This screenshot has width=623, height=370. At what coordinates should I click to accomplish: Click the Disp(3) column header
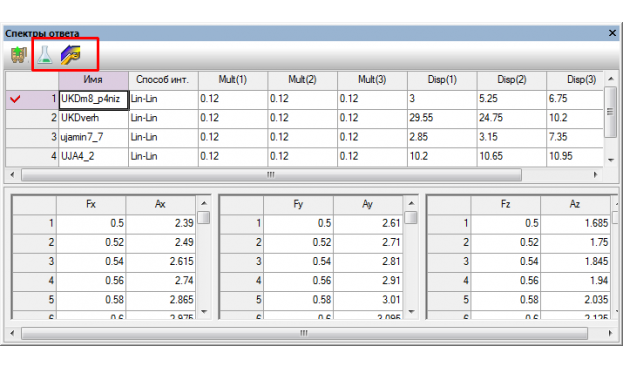click(x=575, y=80)
